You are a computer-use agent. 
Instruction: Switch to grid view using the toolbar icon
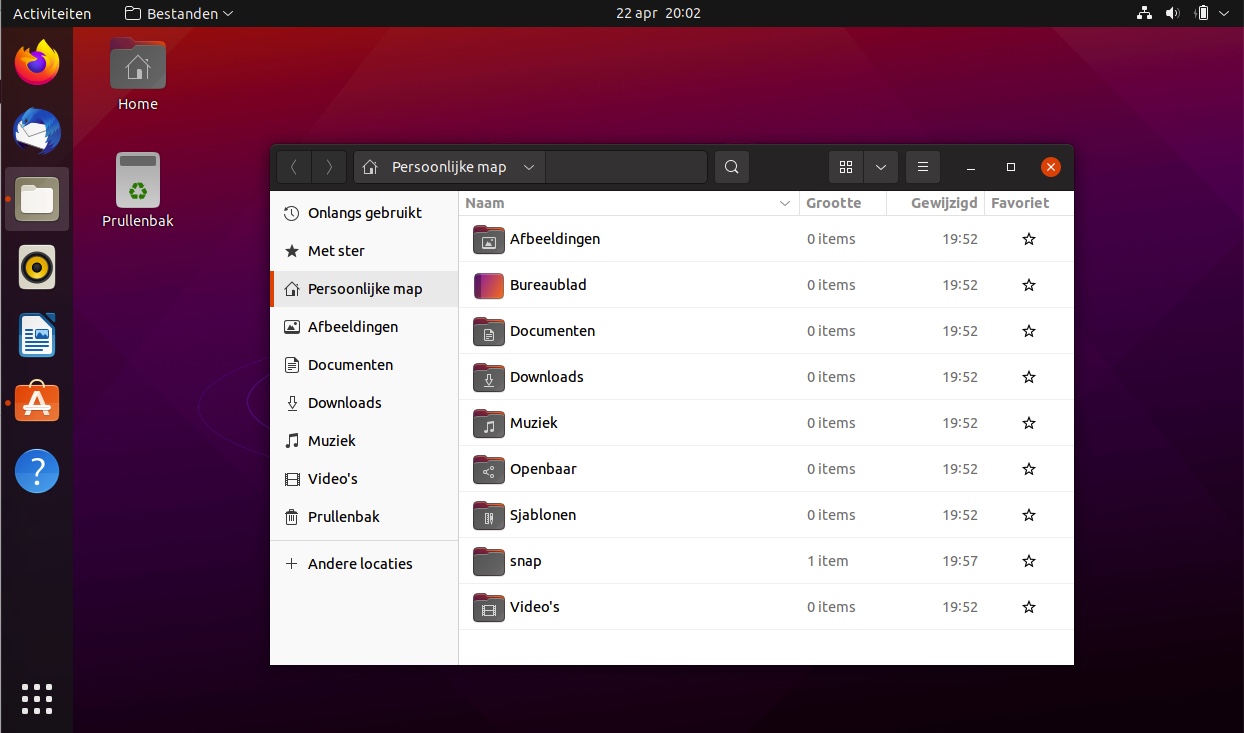pyautogui.click(x=846, y=167)
